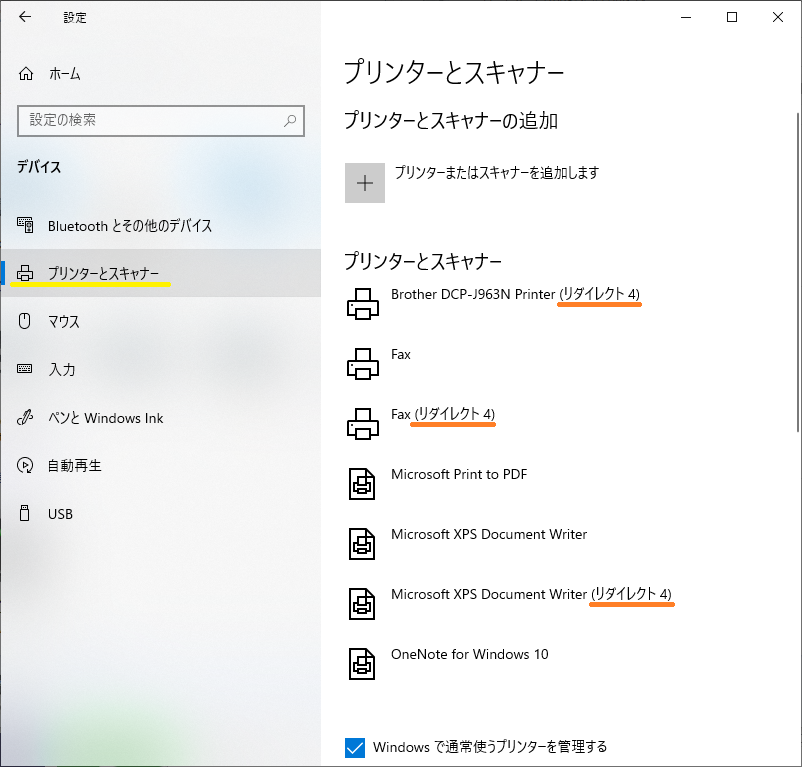The height and width of the screenshot is (767, 802).
Task: Click the printer icon beside Brother DCP-J963N Printer
Action: point(363,302)
